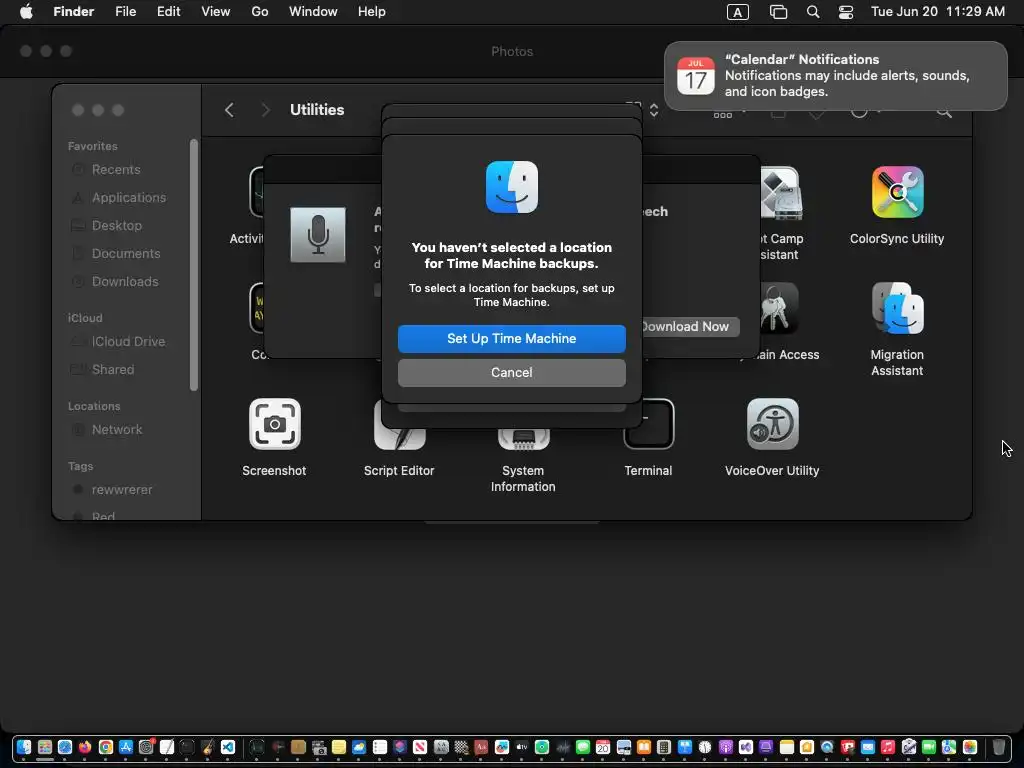Launch Safari from the Dock

pos(65,747)
